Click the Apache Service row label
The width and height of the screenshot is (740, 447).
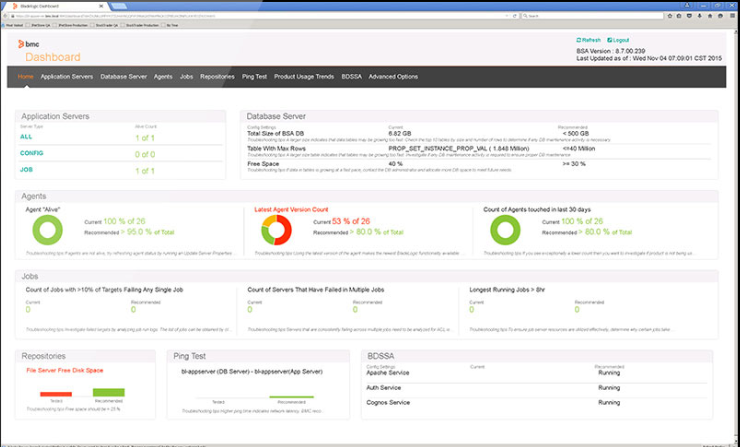coord(387,373)
